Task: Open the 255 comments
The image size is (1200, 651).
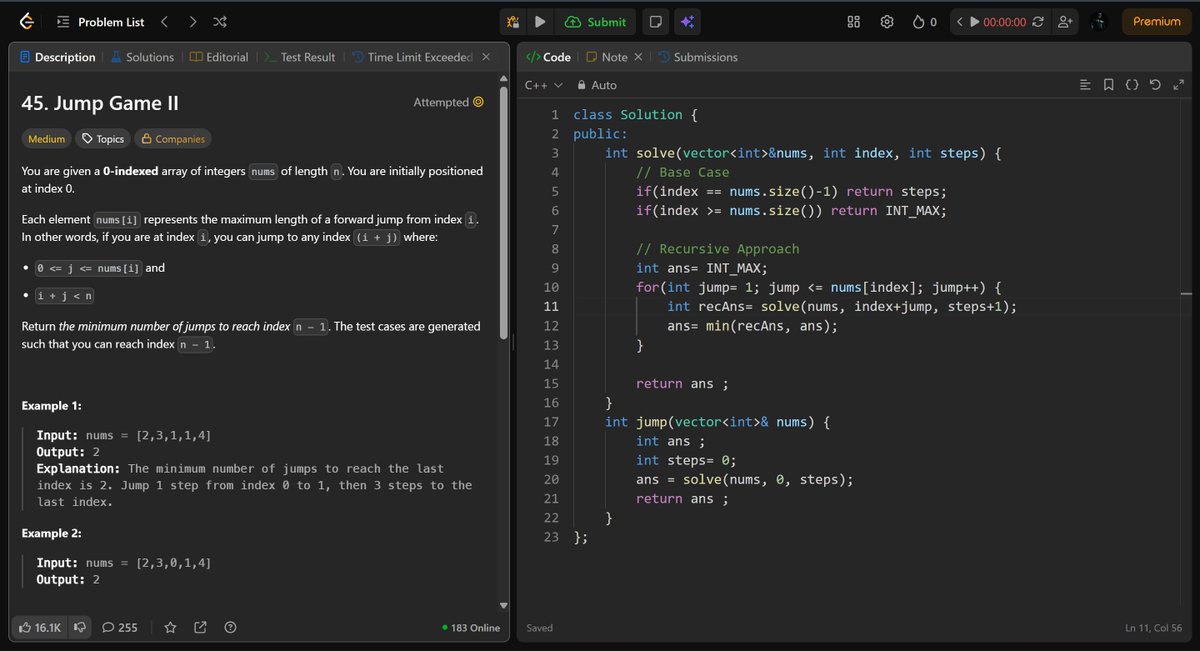Action: (x=120, y=628)
